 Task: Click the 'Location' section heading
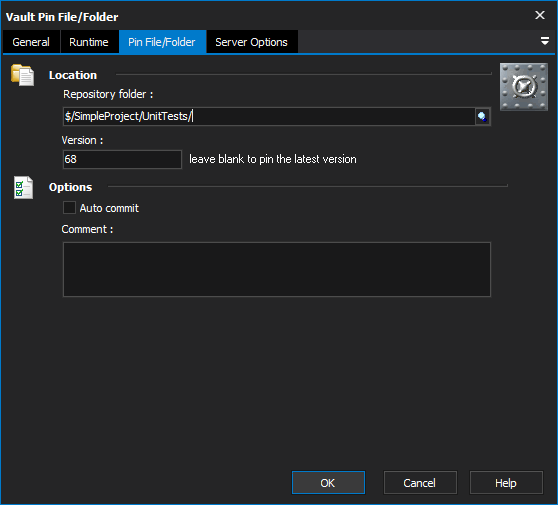(x=73, y=75)
